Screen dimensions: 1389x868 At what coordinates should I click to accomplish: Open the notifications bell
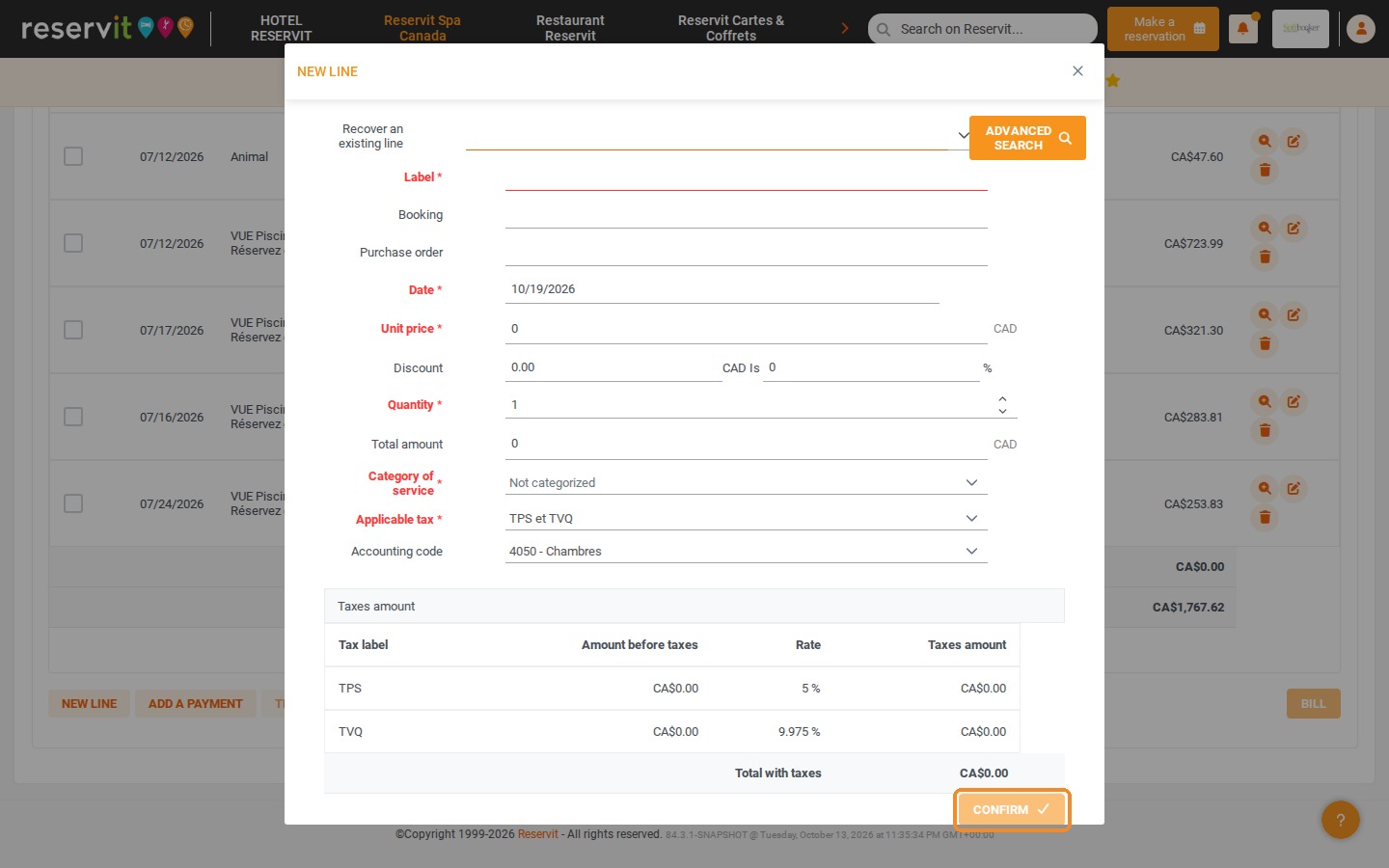tap(1242, 29)
